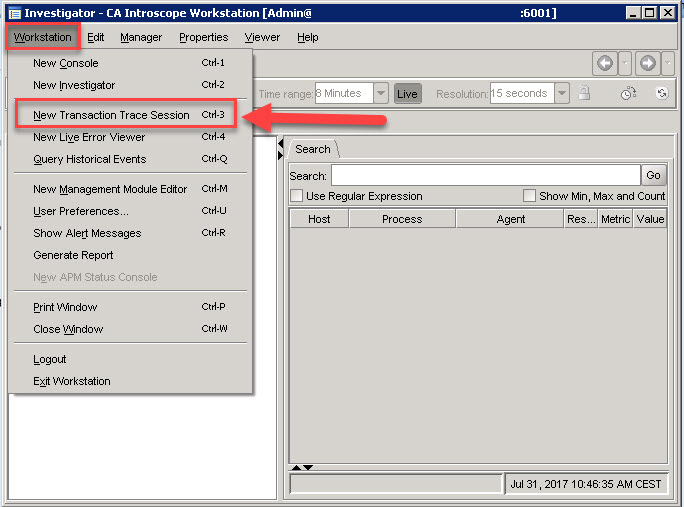Click the Search tab
The image size is (684, 507).
tap(313, 149)
